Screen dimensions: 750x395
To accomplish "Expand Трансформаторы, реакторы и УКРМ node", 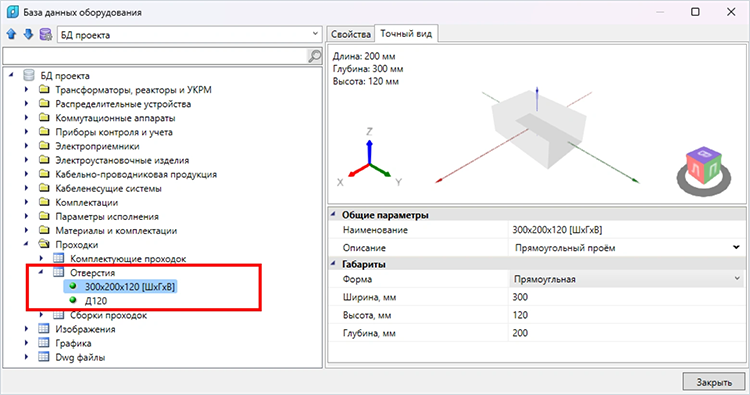I will tap(26, 89).
